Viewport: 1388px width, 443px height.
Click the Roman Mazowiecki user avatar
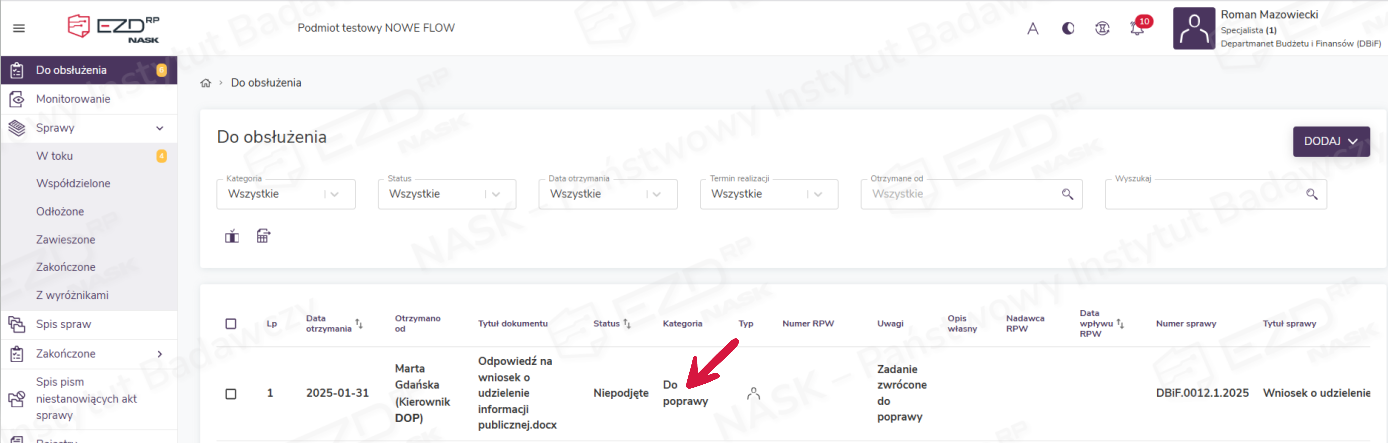[1193, 28]
